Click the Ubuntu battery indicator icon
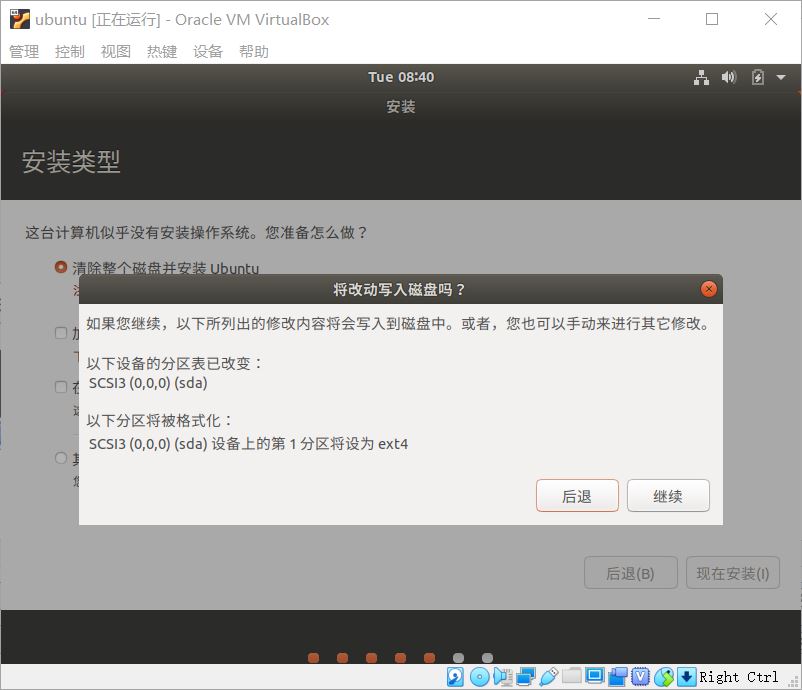The height and width of the screenshot is (690, 802). tap(758, 77)
